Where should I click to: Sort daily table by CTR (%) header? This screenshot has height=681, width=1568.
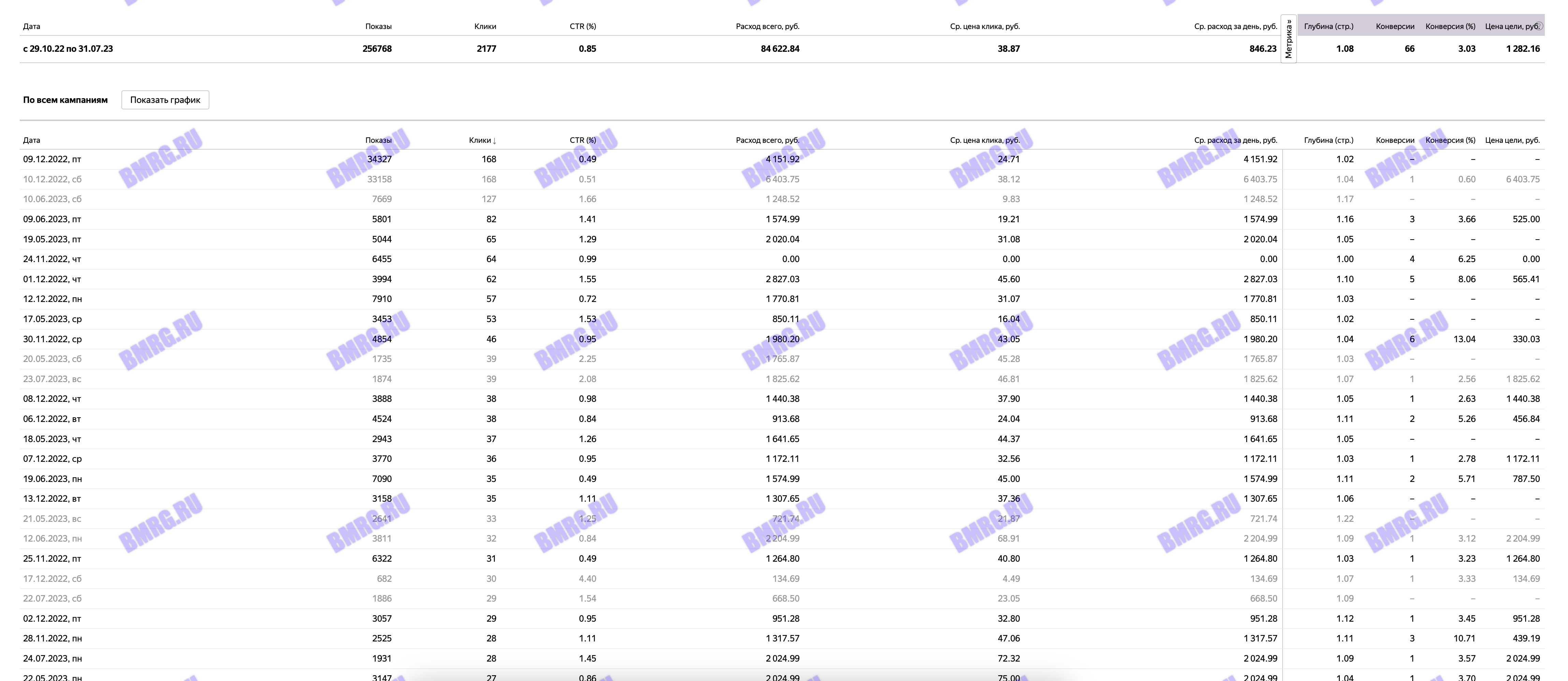[x=582, y=140]
